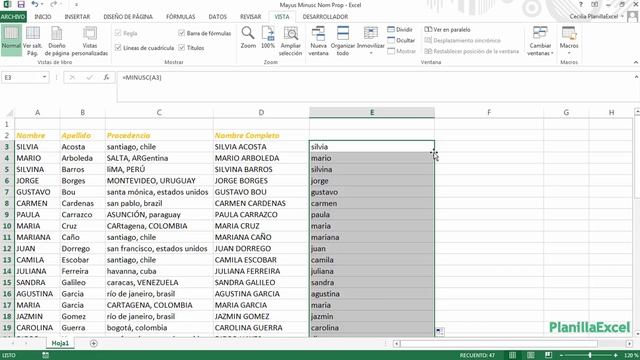Viewport: 640px width, 360px height.
Task: Open Undo history dropdown arrow
Action: [42, 5]
